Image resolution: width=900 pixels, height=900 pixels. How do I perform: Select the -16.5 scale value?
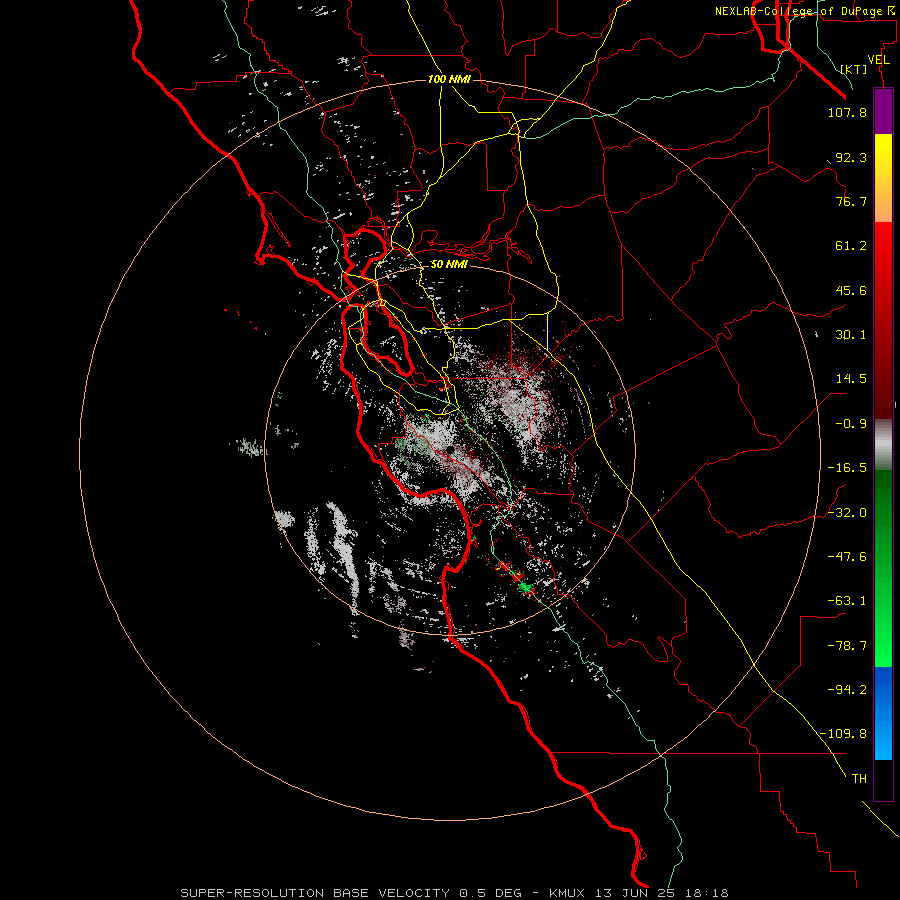click(x=847, y=468)
